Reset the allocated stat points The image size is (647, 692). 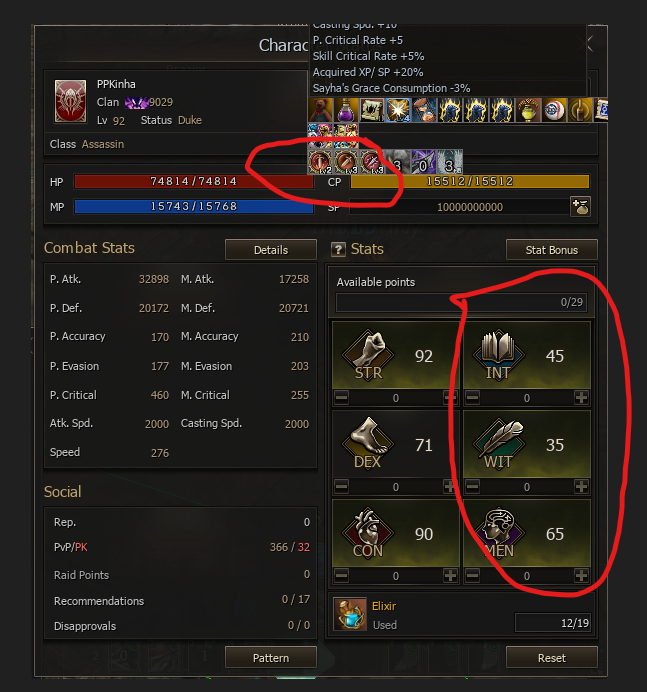point(552,658)
